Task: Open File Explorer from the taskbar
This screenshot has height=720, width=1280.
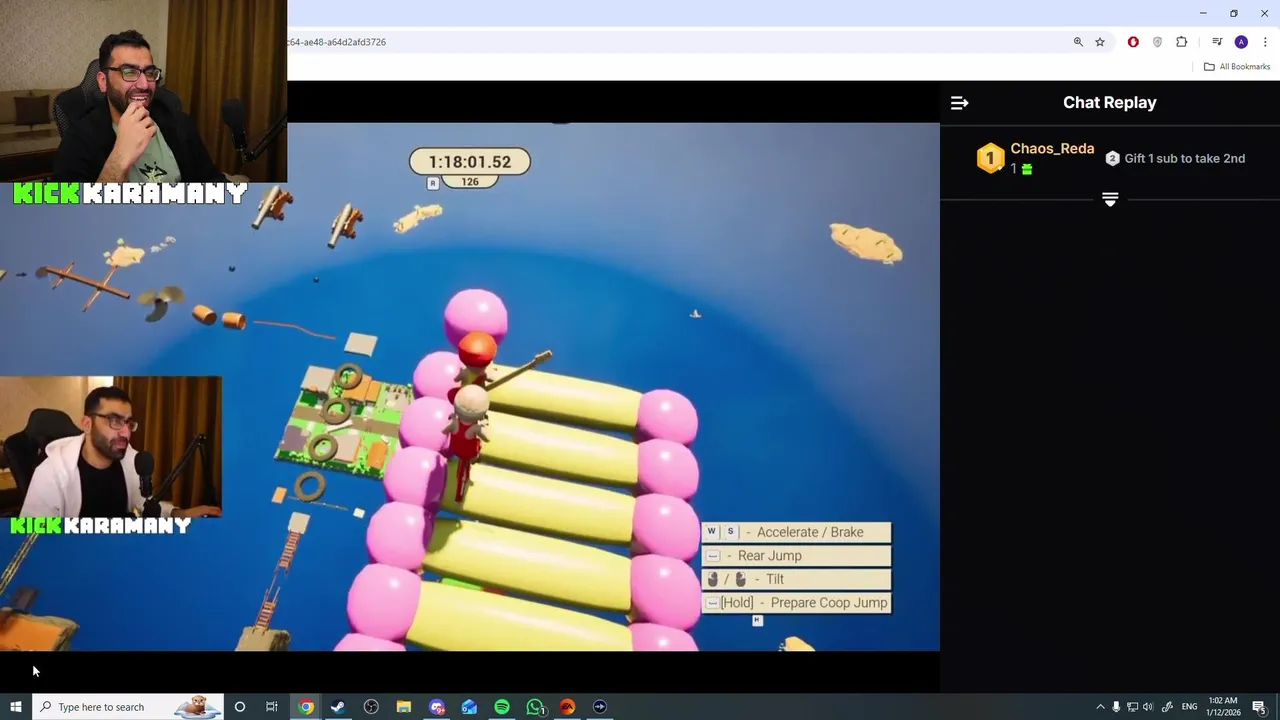Action: pyautogui.click(x=404, y=707)
